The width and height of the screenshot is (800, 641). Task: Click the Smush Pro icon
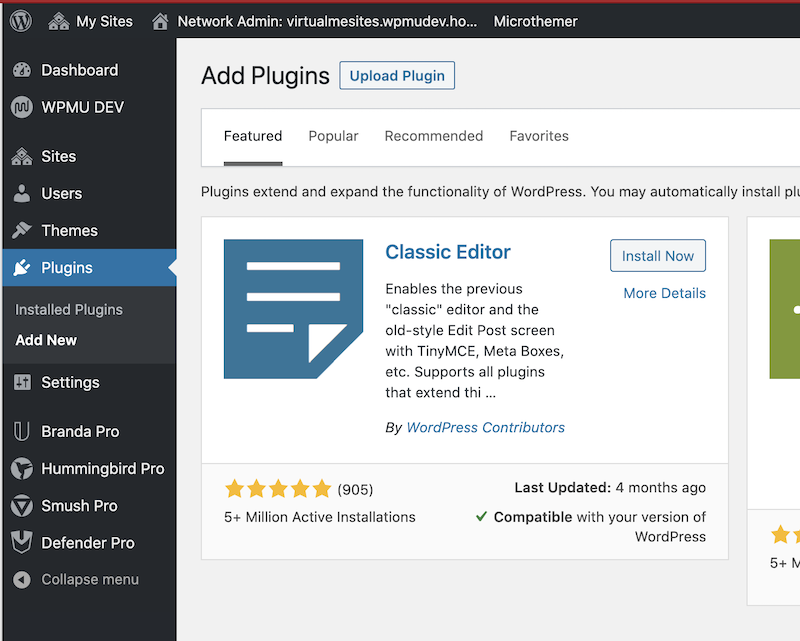coord(22,506)
